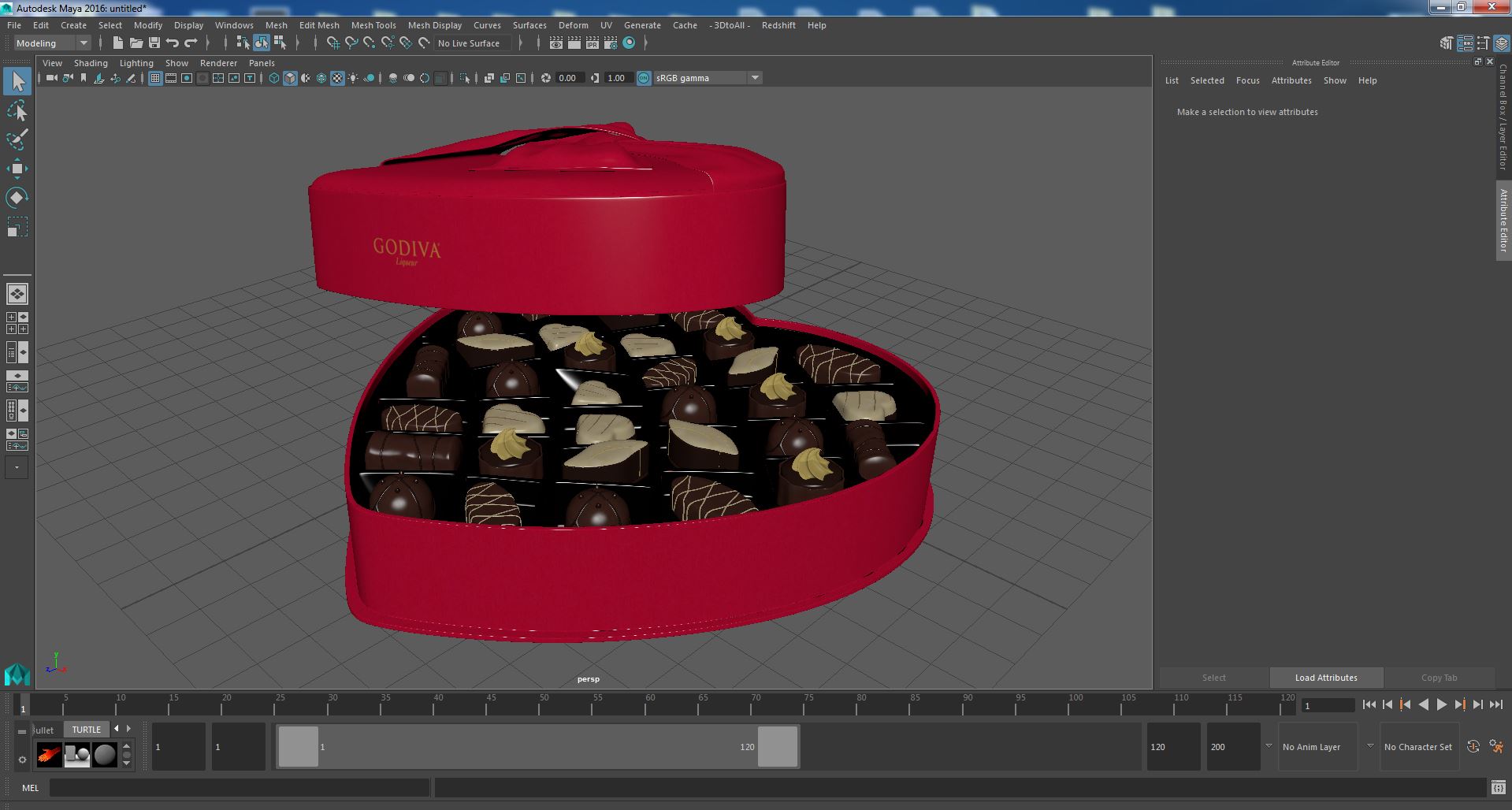The image size is (1512, 810).
Task: Go to start of playback range
Action: 1369,705
